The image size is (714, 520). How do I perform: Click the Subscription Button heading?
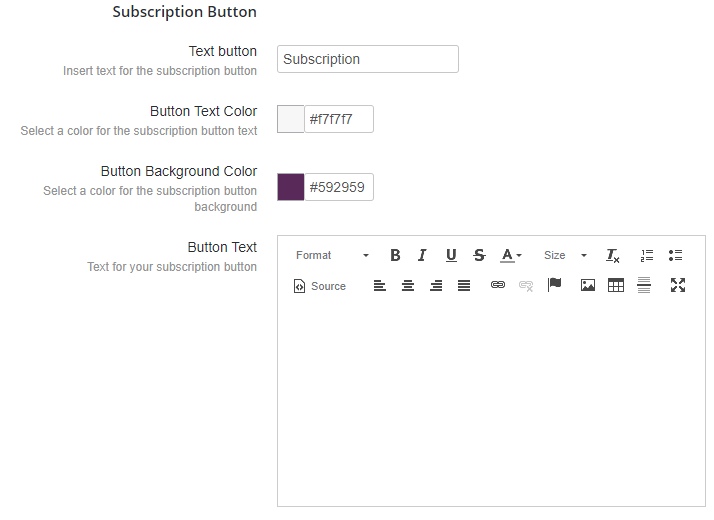point(184,11)
